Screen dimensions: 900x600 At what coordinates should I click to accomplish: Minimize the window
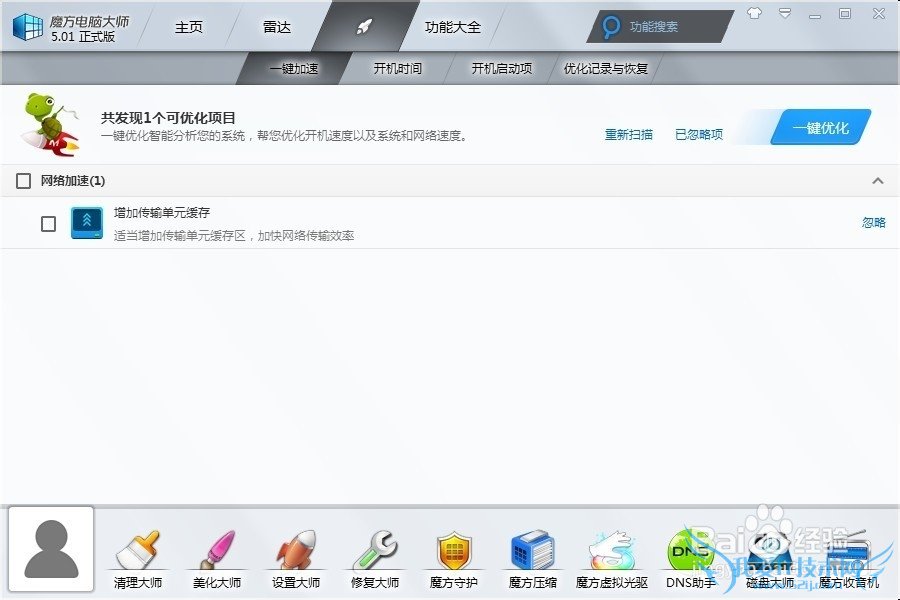pyautogui.click(x=814, y=15)
